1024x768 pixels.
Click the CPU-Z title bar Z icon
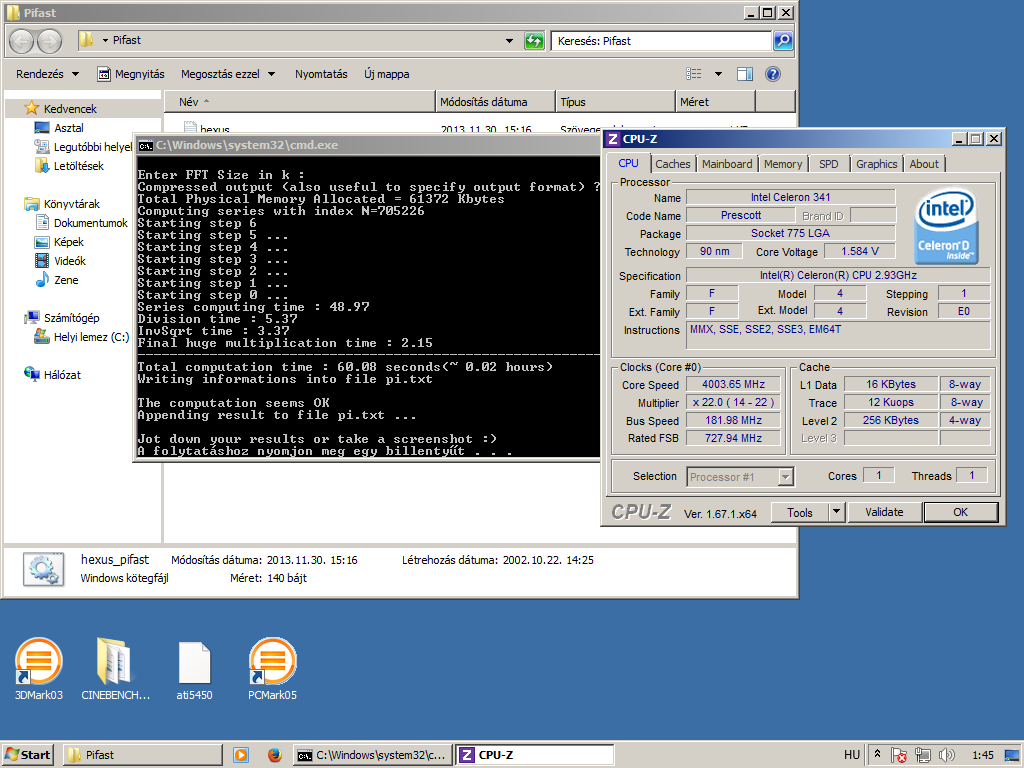tap(613, 138)
